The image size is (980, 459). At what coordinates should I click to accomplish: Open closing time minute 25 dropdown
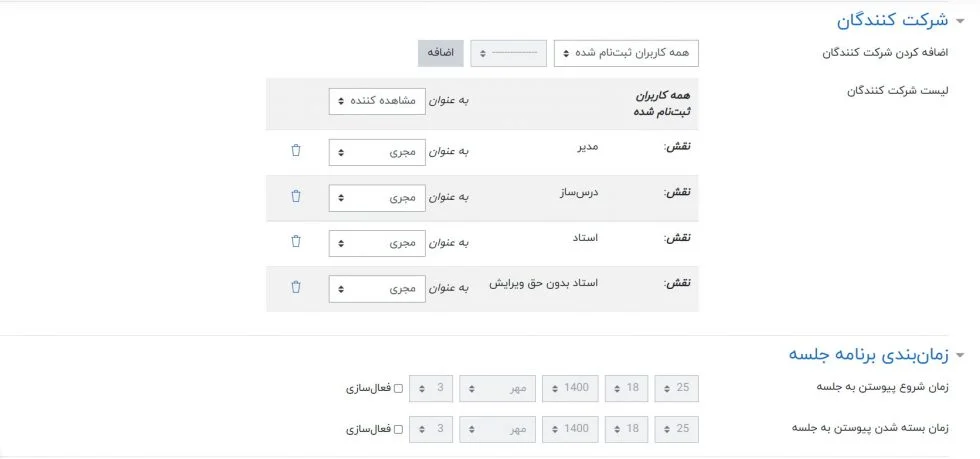[677, 429]
